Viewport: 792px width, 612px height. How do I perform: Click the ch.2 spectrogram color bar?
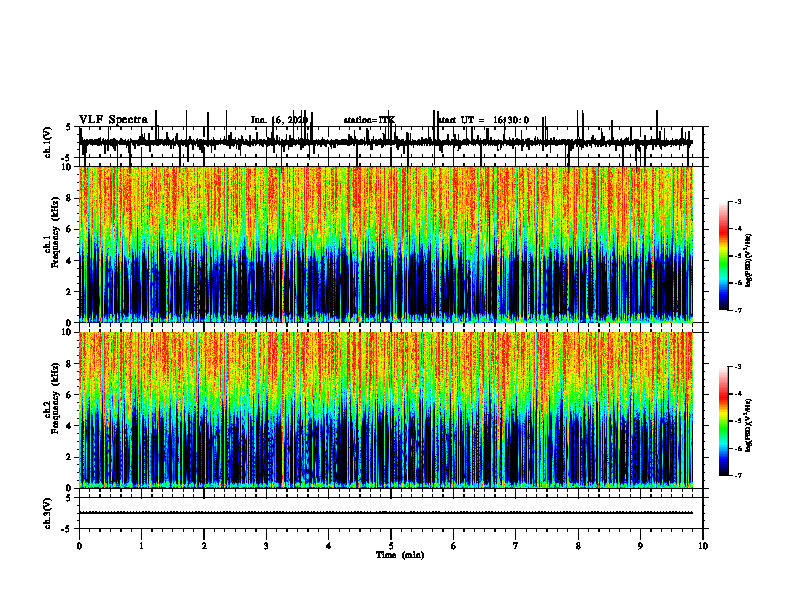pyautogui.click(x=723, y=421)
